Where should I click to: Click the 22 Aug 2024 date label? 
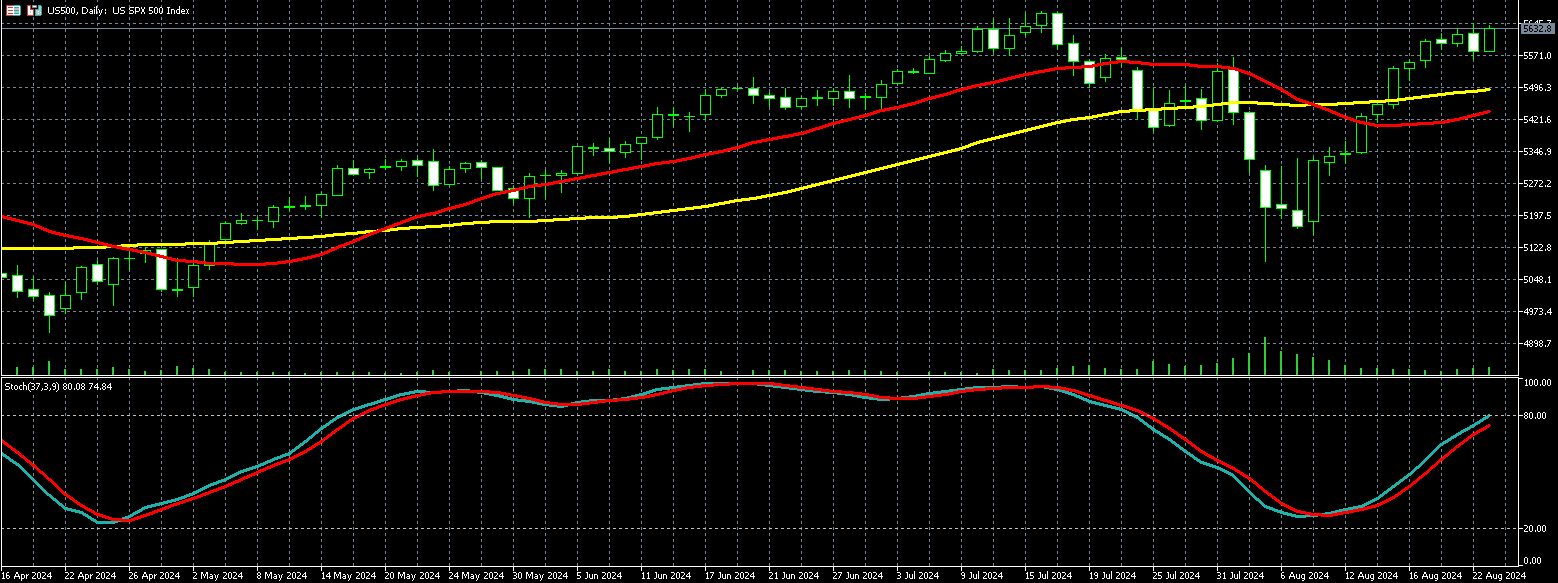click(x=1497, y=576)
